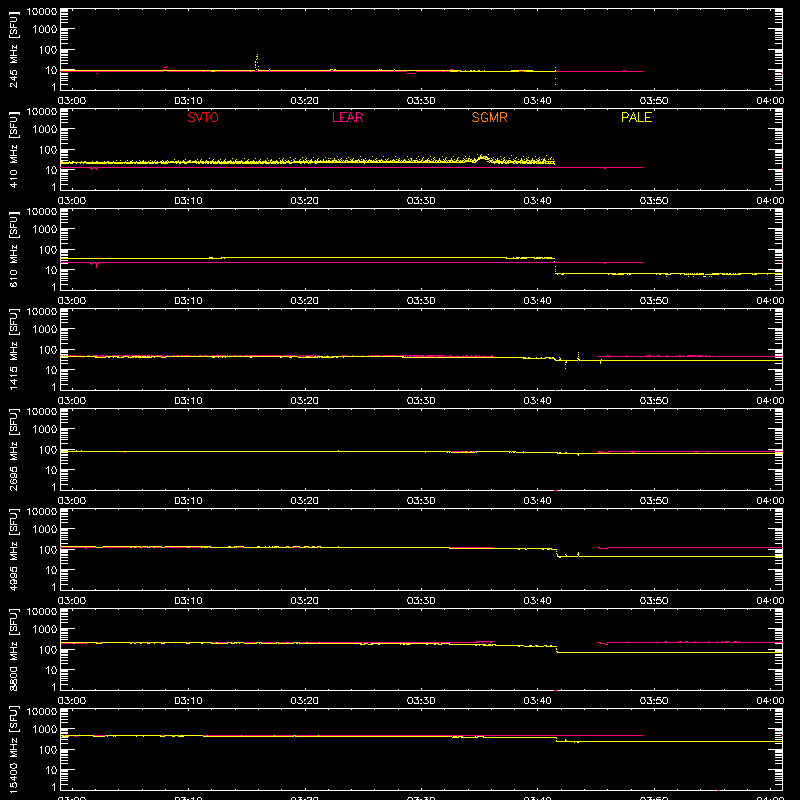Click the 03:40 label under the 610 MHz plot
This screenshot has height=800, width=800.
point(537,301)
